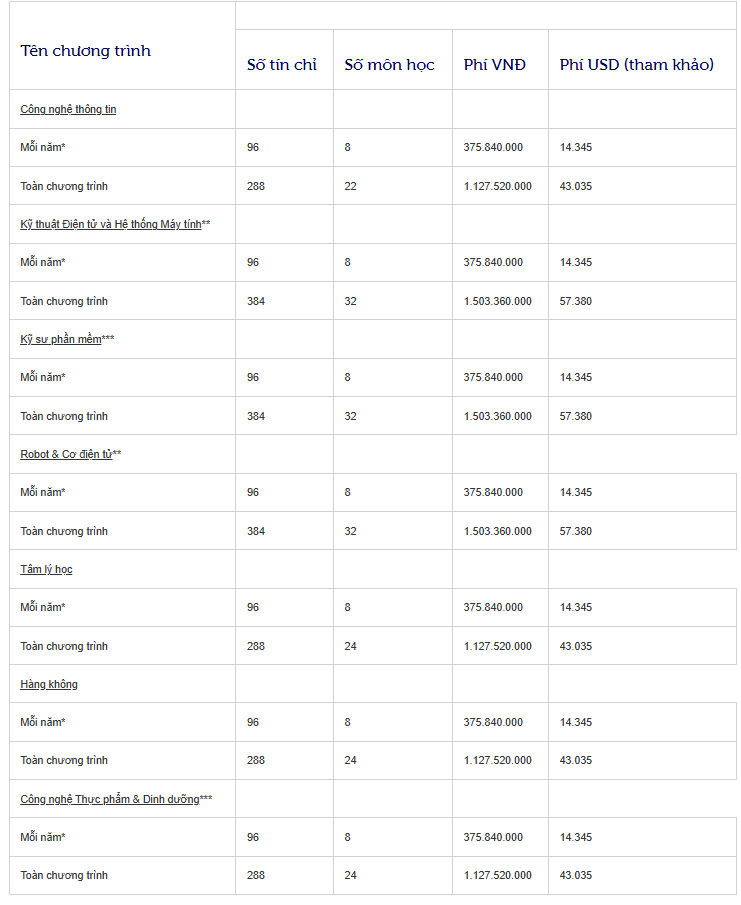Open the Robot & Cơ điện tử link
Viewport: 741px width, 905px height.
[66, 454]
